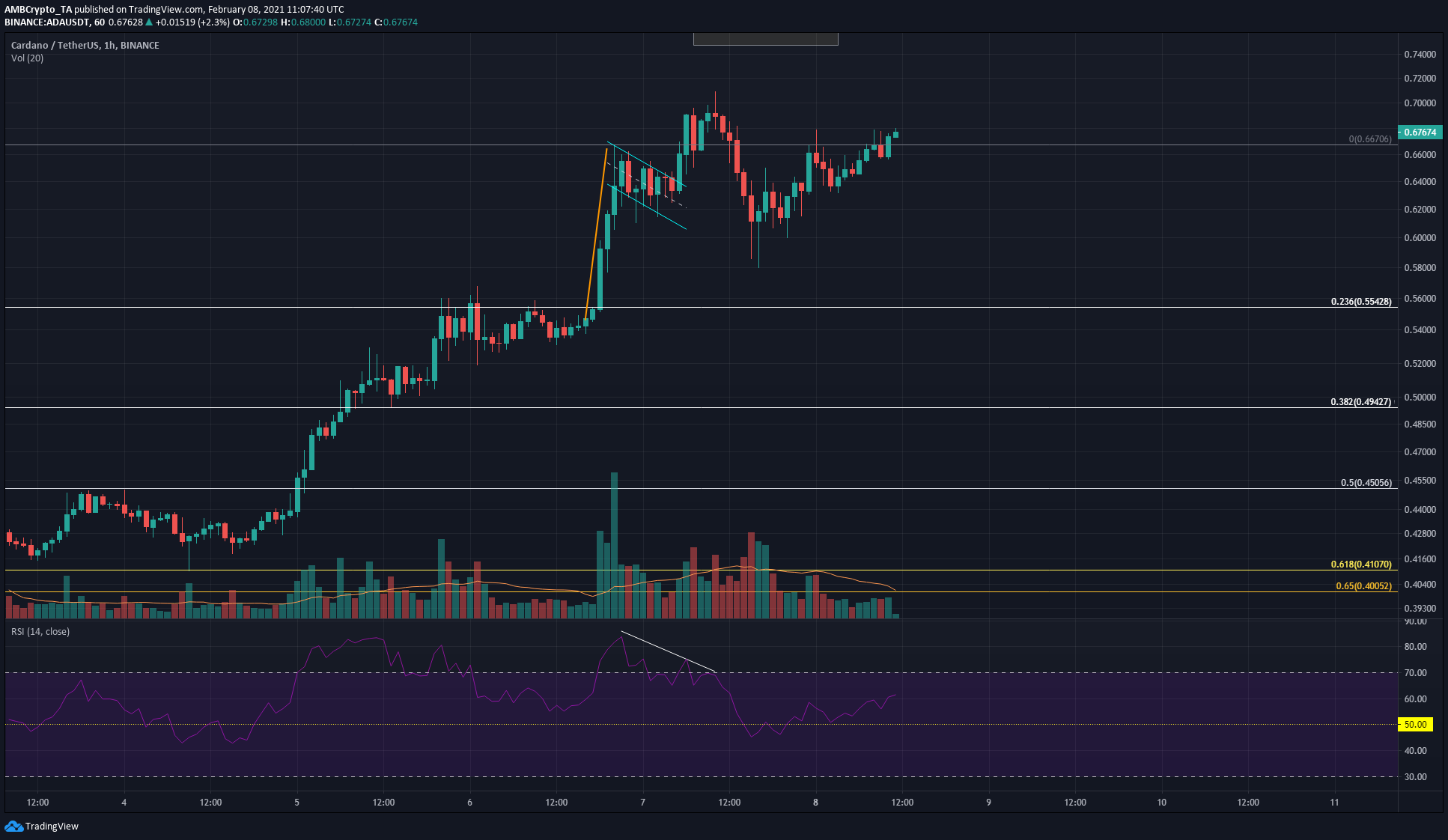Click the date label 5 on time axis
1448x840 pixels.
pyautogui.click(x=296, y=802)
